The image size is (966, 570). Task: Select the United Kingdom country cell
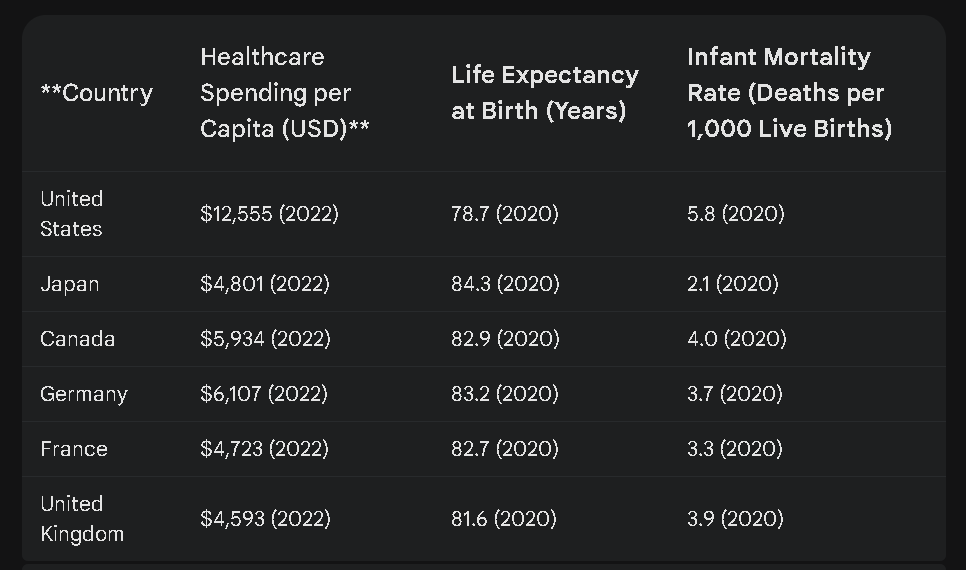tap(81, 518)
